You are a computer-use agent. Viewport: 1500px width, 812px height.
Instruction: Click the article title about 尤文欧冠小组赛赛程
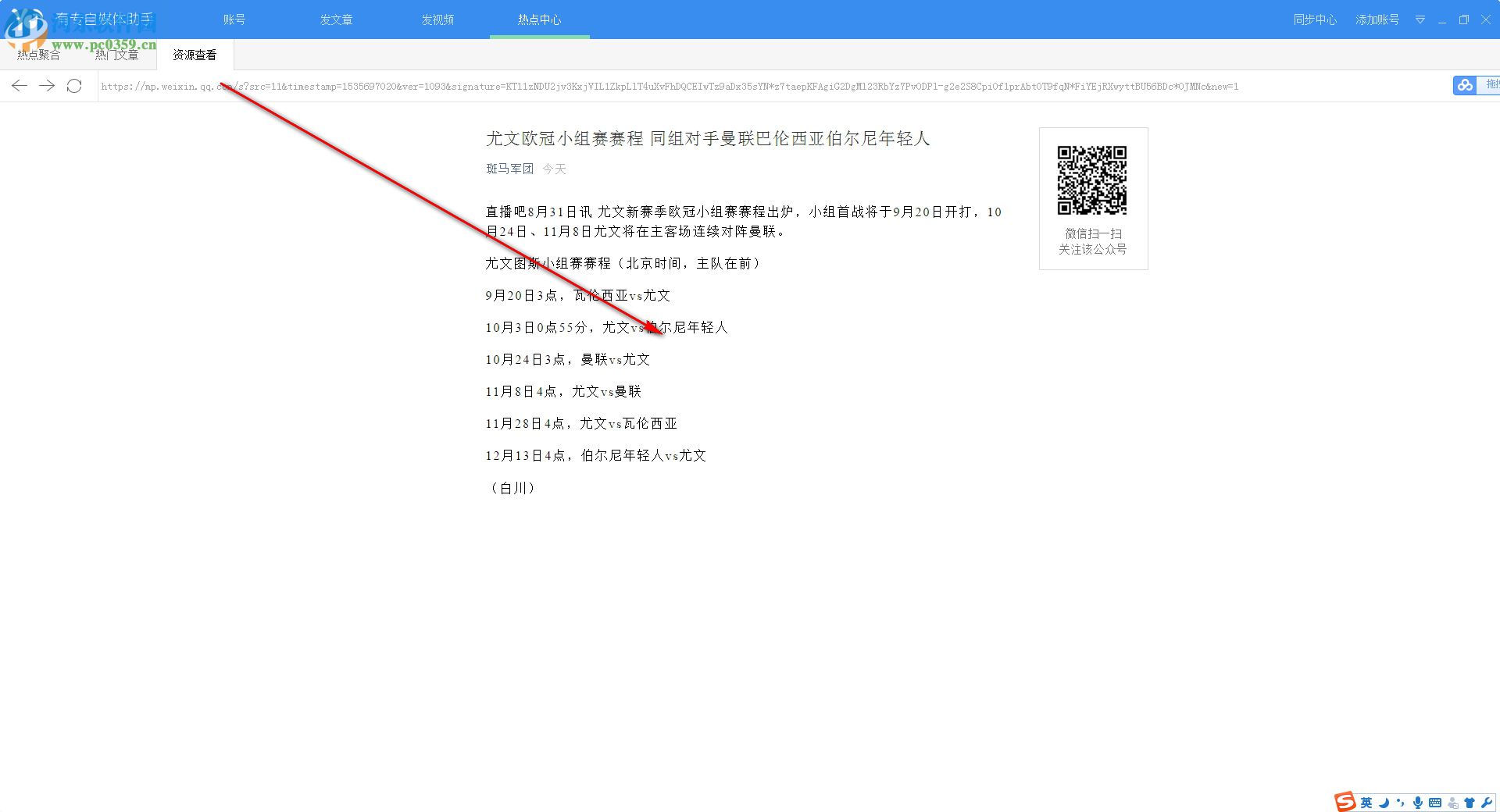click(x=708, y=139)
